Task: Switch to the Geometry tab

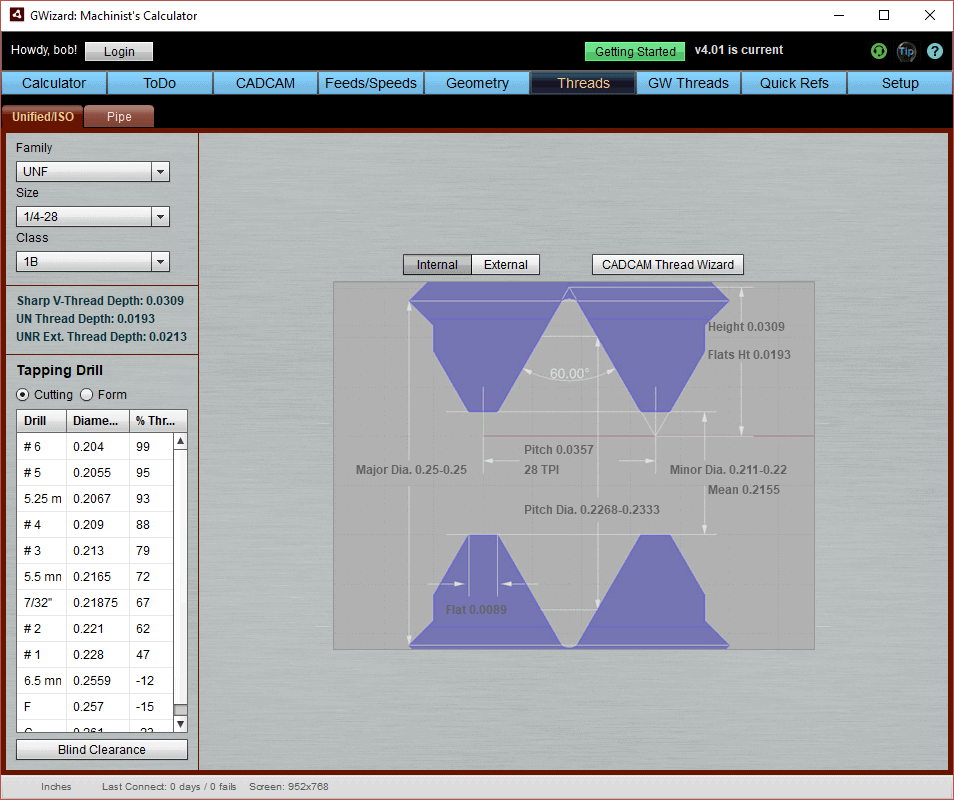Action: pos(477,83)
